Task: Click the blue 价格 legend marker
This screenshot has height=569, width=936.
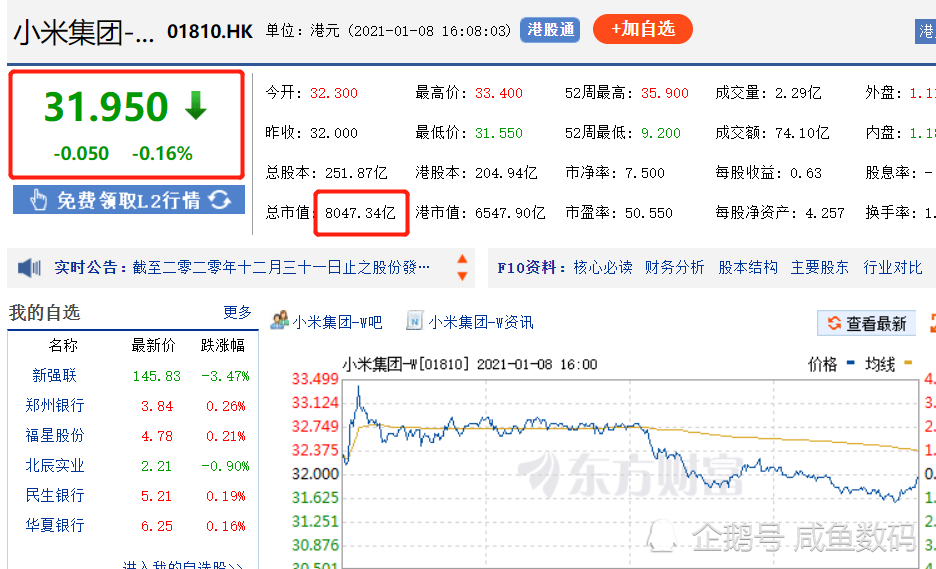Action: click(851, 362)
